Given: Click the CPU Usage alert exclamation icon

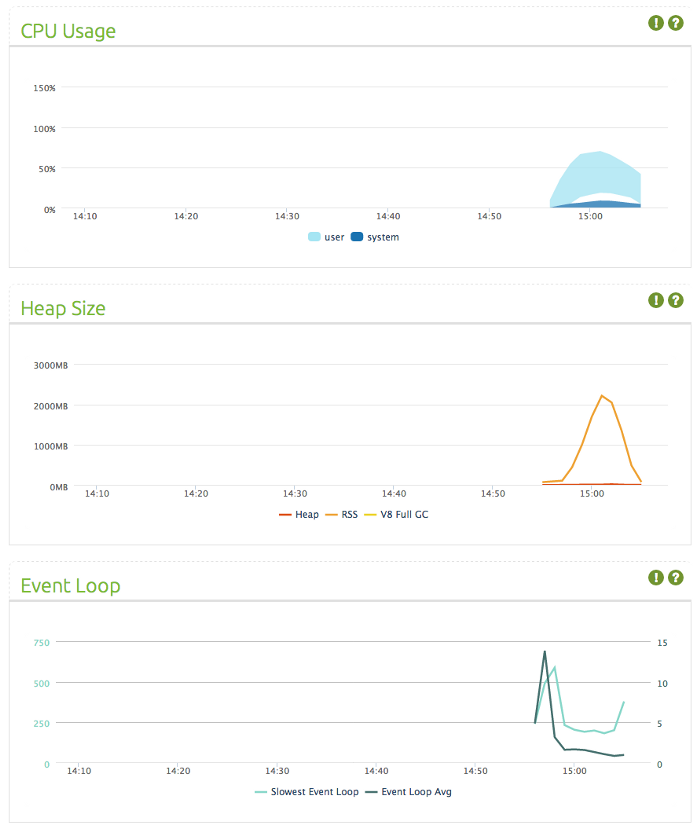Looking at the screenshot, I should (656, 23).
